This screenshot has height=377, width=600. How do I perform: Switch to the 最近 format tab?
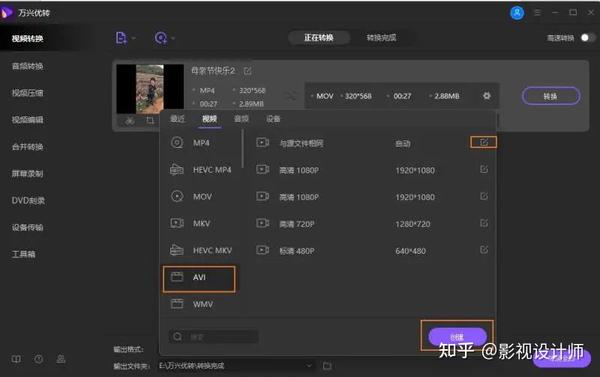tap(177, 119)
